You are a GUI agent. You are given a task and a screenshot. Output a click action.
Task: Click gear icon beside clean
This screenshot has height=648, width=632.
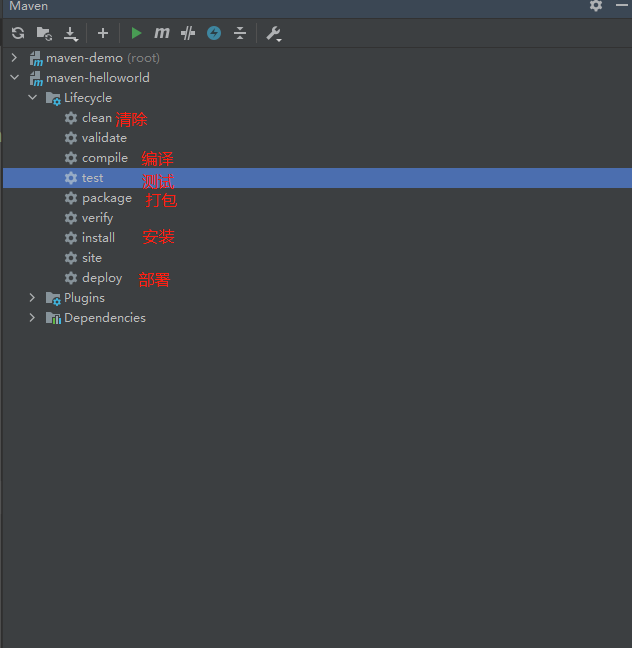click(x=71, y=118)
